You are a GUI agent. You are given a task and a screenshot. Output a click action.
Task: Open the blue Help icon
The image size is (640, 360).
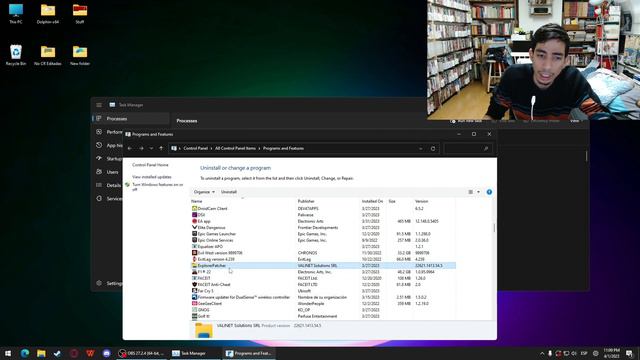tap(489, 192)
